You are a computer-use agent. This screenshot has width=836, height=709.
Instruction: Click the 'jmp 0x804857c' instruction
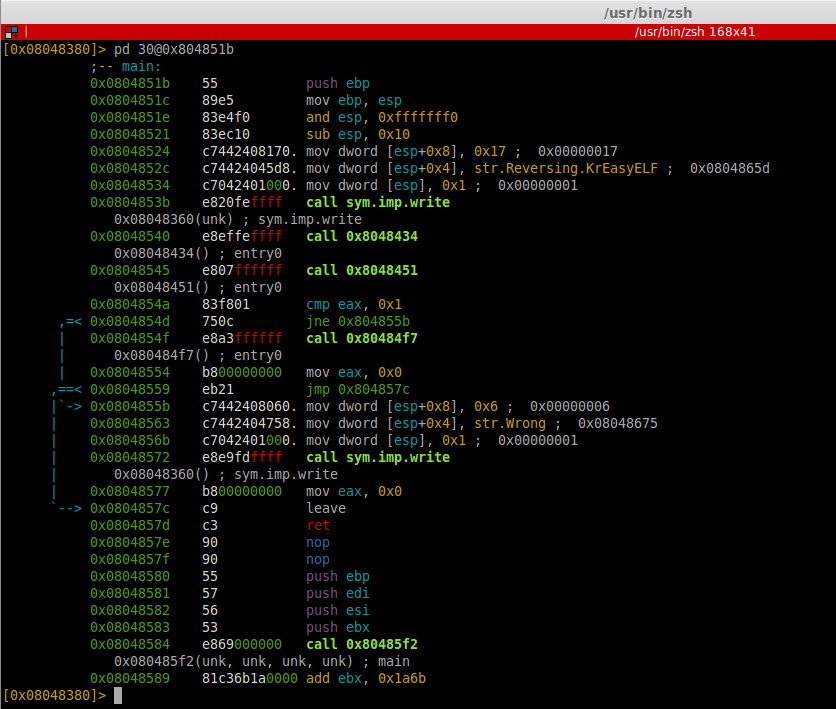(358, 390)
